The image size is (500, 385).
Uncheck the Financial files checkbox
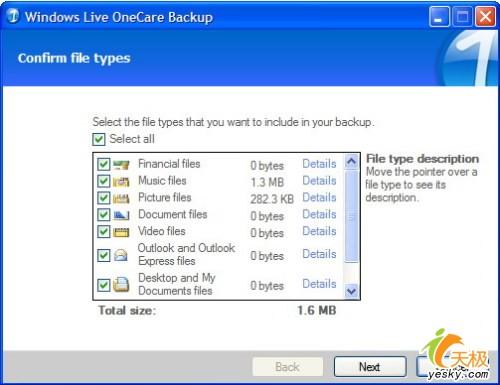click(104, 164)
